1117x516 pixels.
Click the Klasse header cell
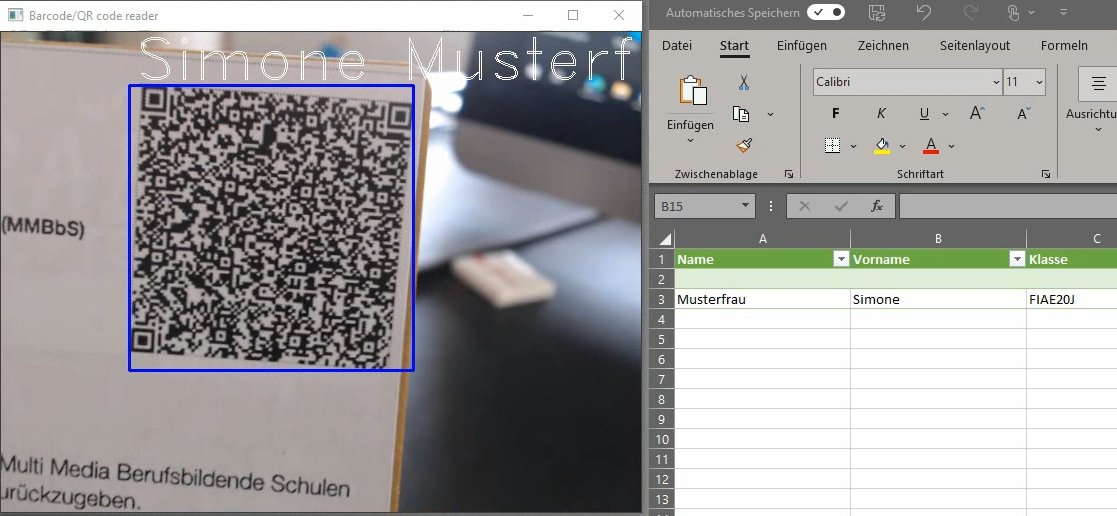click(1071, 259)
